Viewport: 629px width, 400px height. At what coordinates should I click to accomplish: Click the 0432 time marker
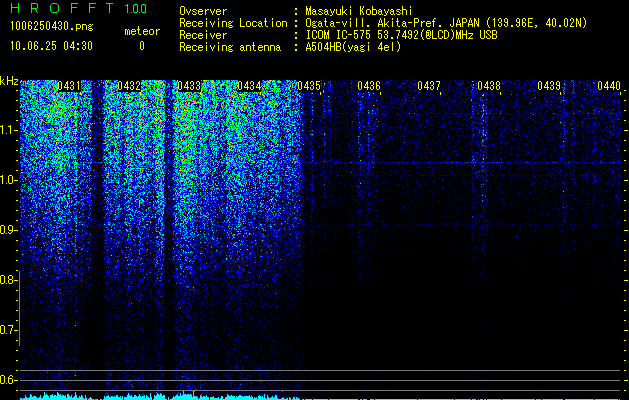[x=129, y=86]
